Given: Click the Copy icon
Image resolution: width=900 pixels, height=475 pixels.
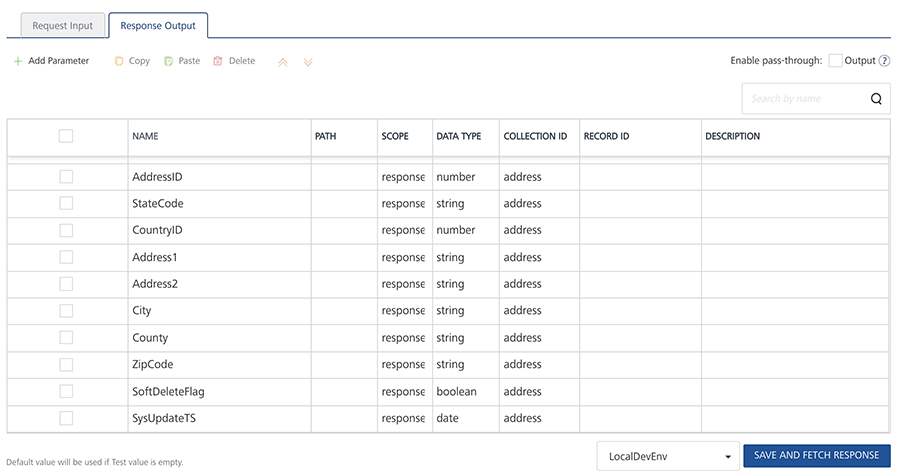Looking at the screenshot, I should [119, 61].
